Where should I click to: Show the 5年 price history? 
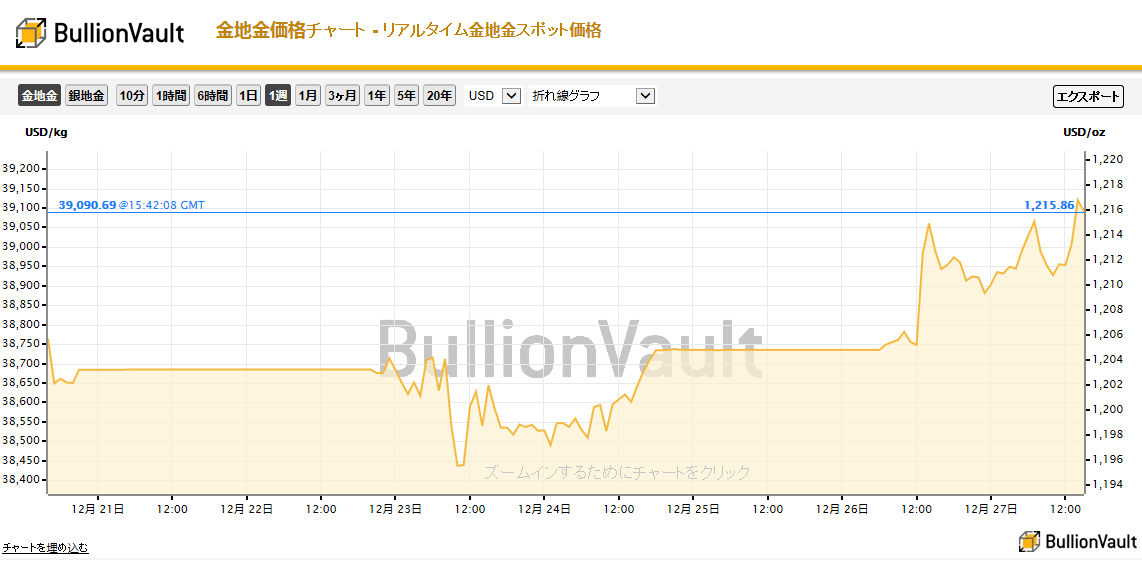click(406, 95)
